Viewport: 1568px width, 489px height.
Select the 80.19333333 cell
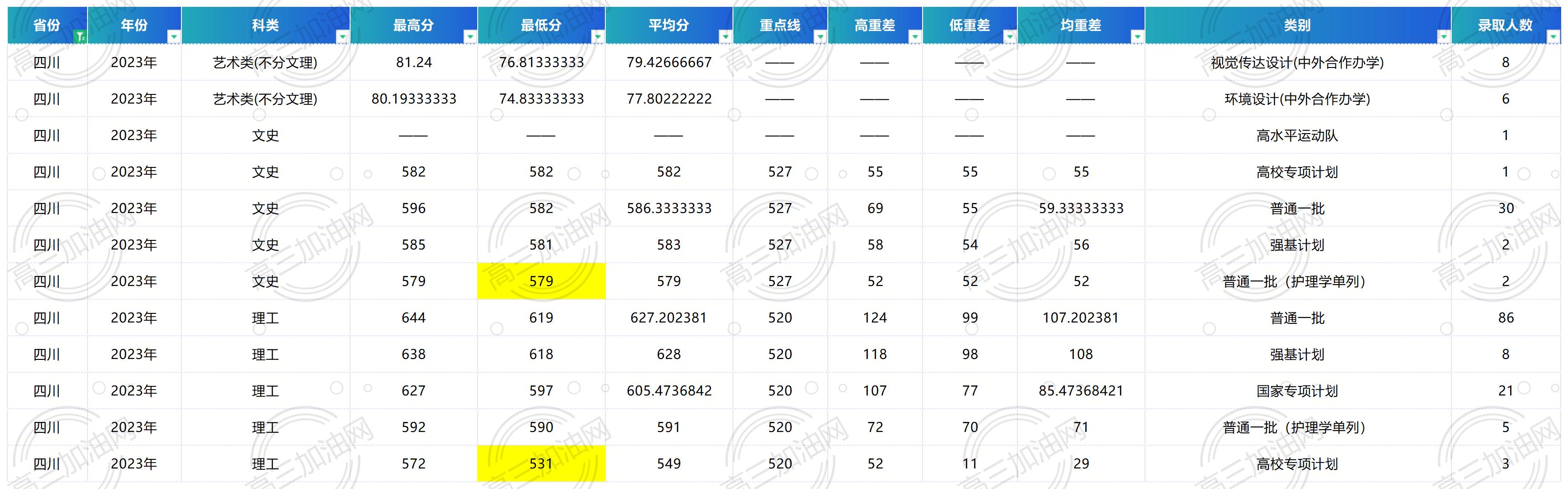tap(414, 99)
